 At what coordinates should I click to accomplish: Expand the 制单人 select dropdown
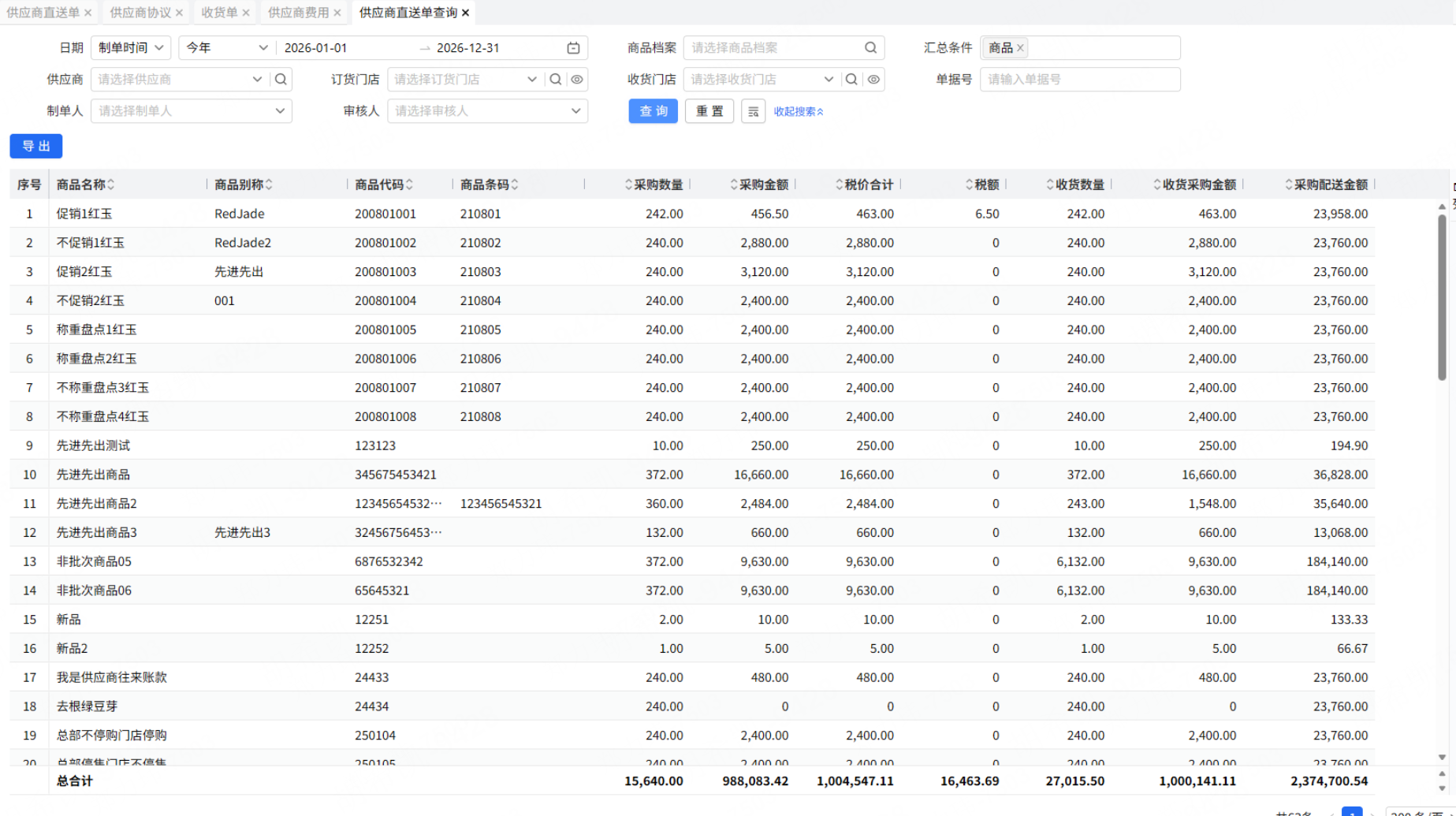coord(280,111)
